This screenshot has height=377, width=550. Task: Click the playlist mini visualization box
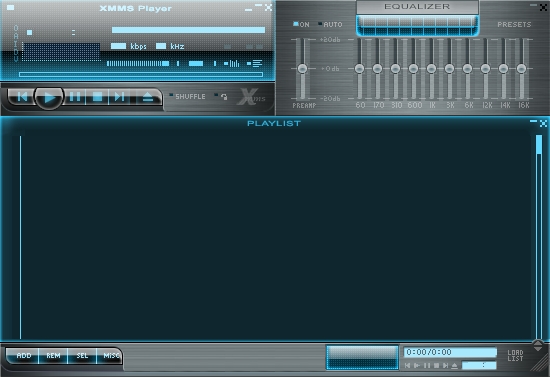362,357
